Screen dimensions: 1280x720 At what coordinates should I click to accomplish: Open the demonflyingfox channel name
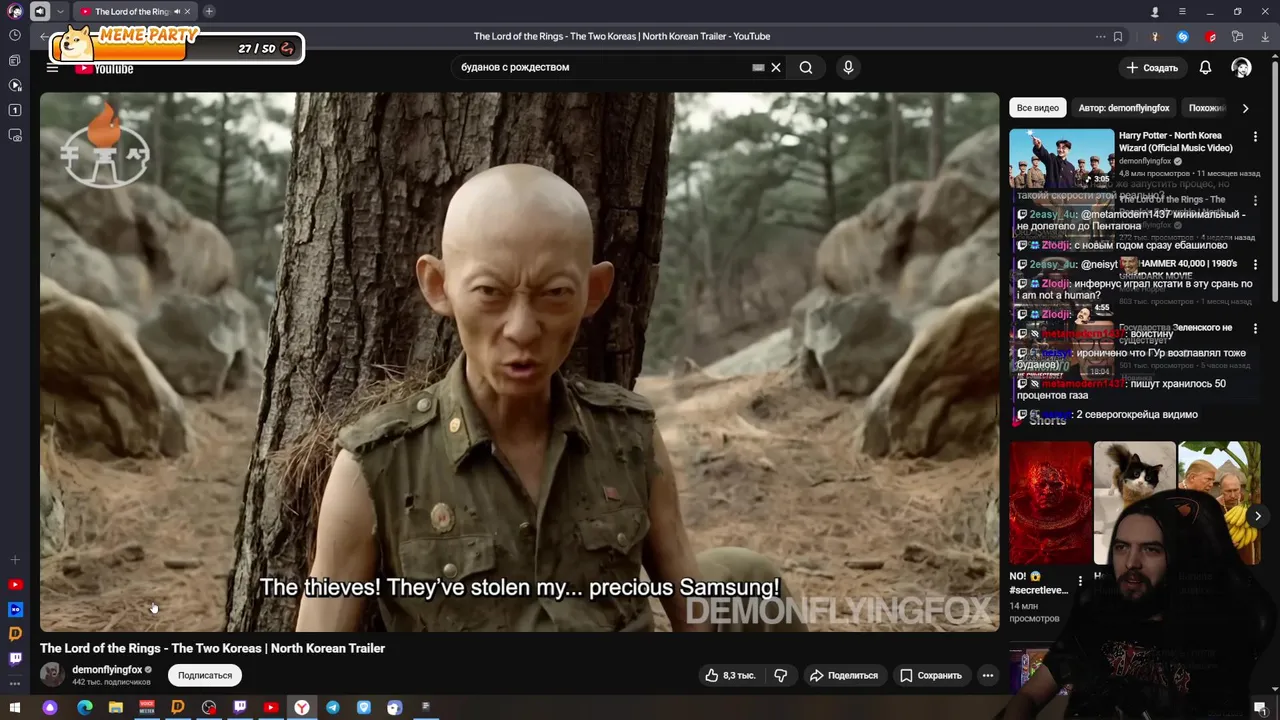pos(107,669)
